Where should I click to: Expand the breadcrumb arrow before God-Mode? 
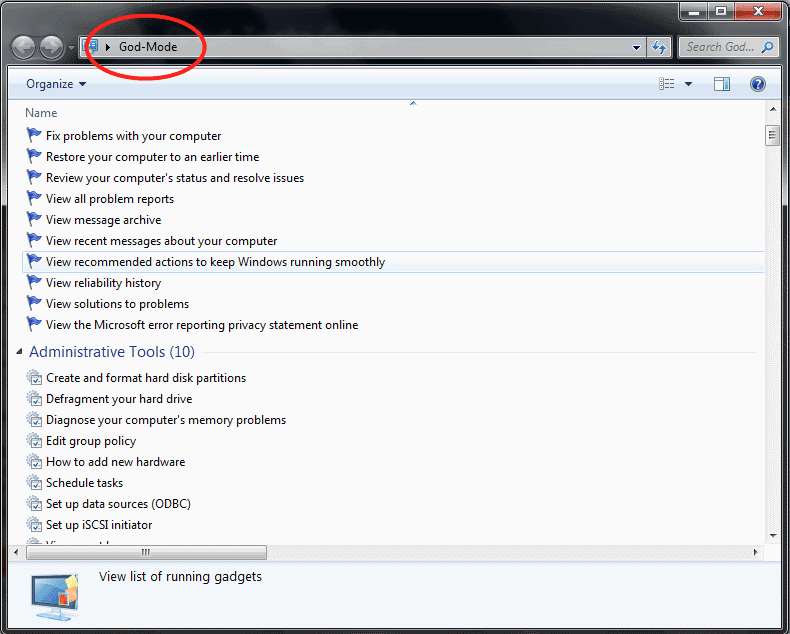pyautogui.click(x=108, y=47)
